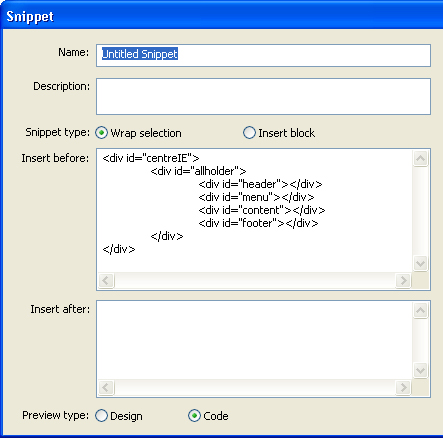Viewport: 443px width, 438px height.
Task: Click up arrow in Insert before scrollbar
Action: [420, 158]
